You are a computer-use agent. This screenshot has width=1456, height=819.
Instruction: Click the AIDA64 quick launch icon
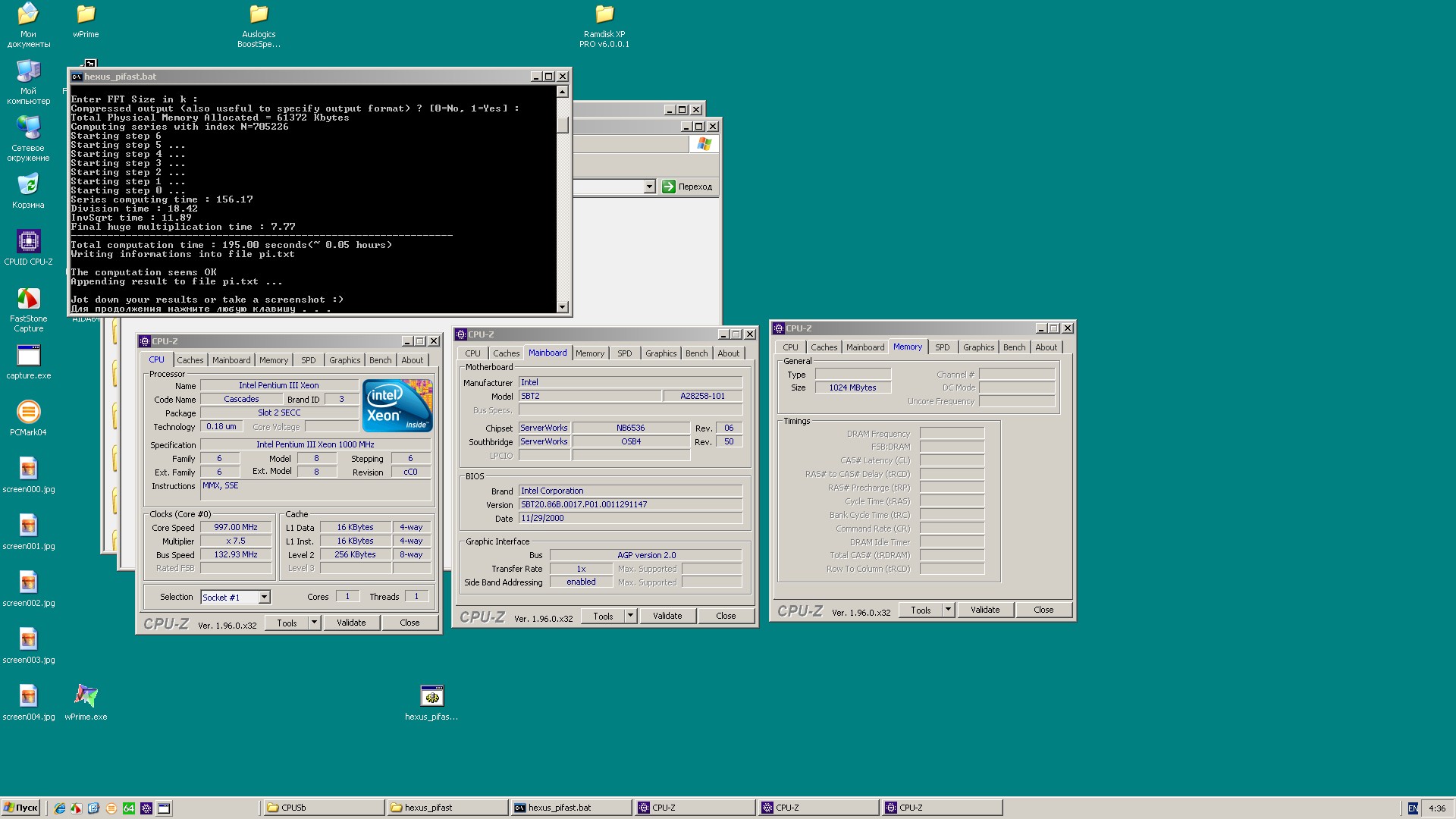coord(129,808)
